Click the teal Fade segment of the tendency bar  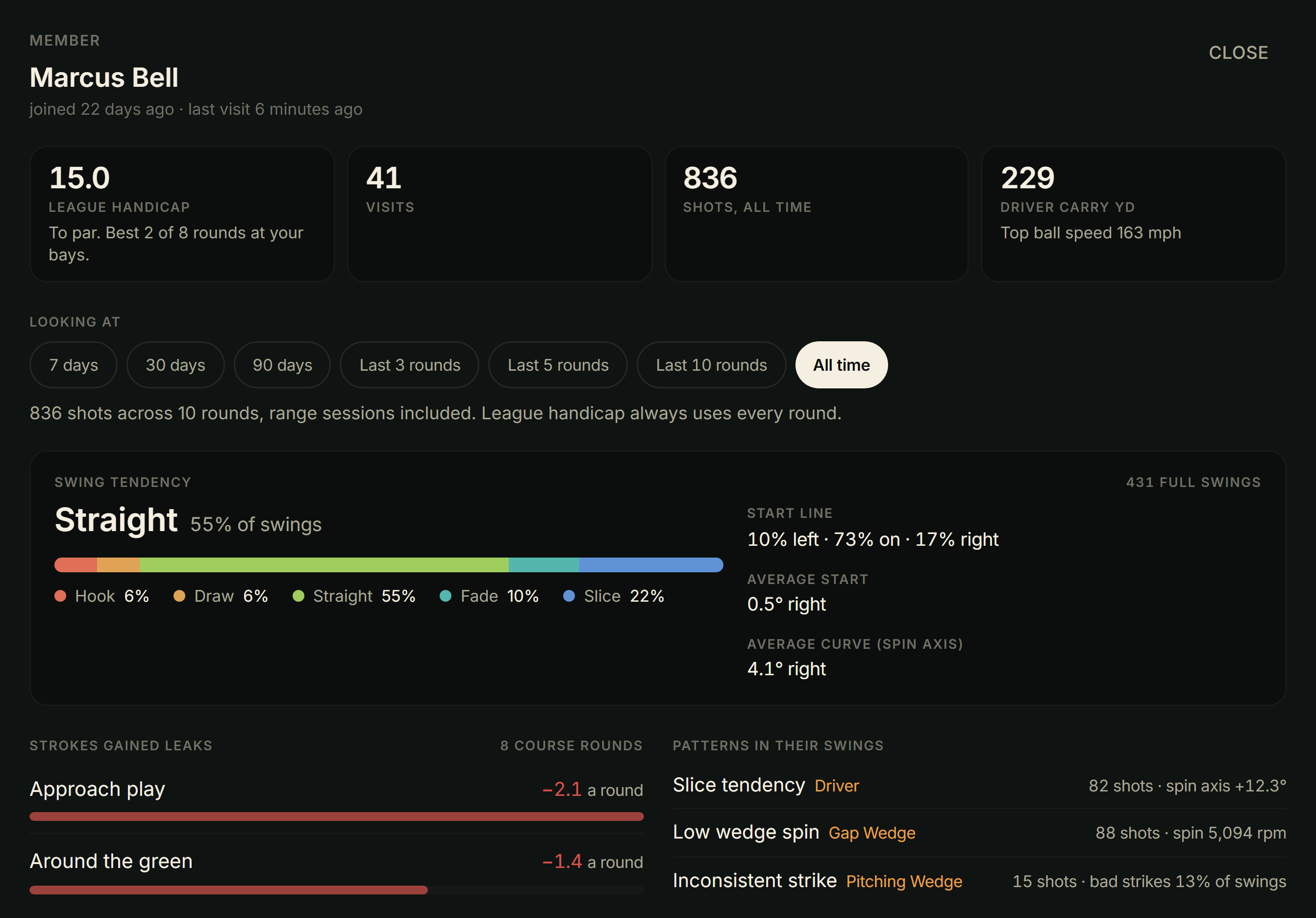coord(544,565)
